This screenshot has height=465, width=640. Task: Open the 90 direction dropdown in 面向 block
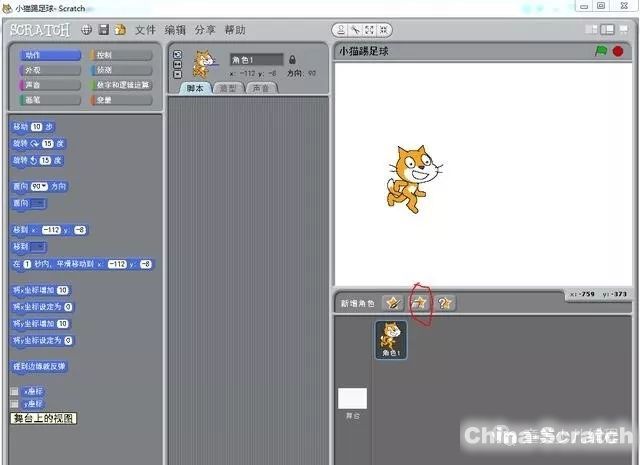41,186
